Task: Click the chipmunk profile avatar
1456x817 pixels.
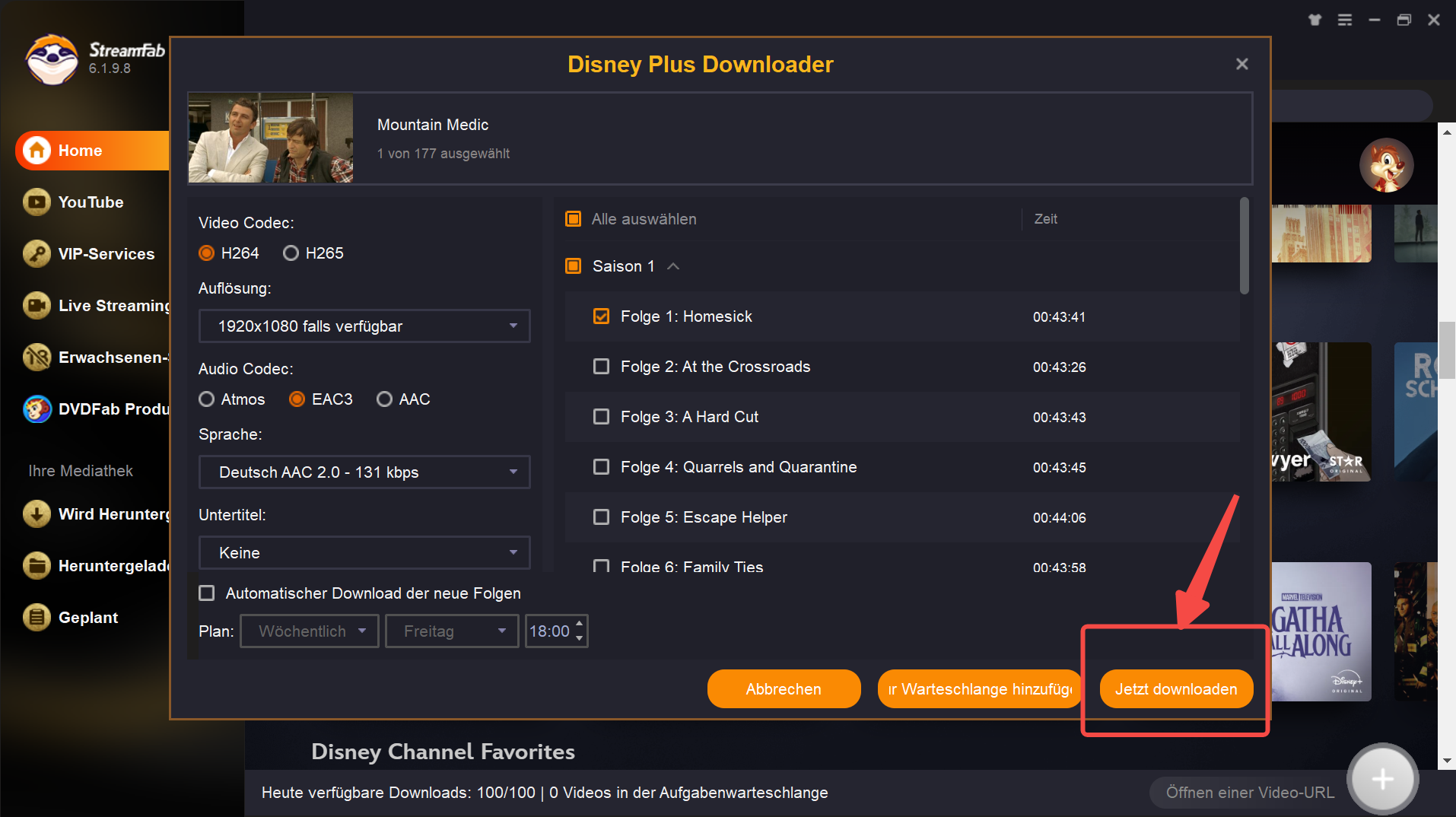Action: 1387,166
